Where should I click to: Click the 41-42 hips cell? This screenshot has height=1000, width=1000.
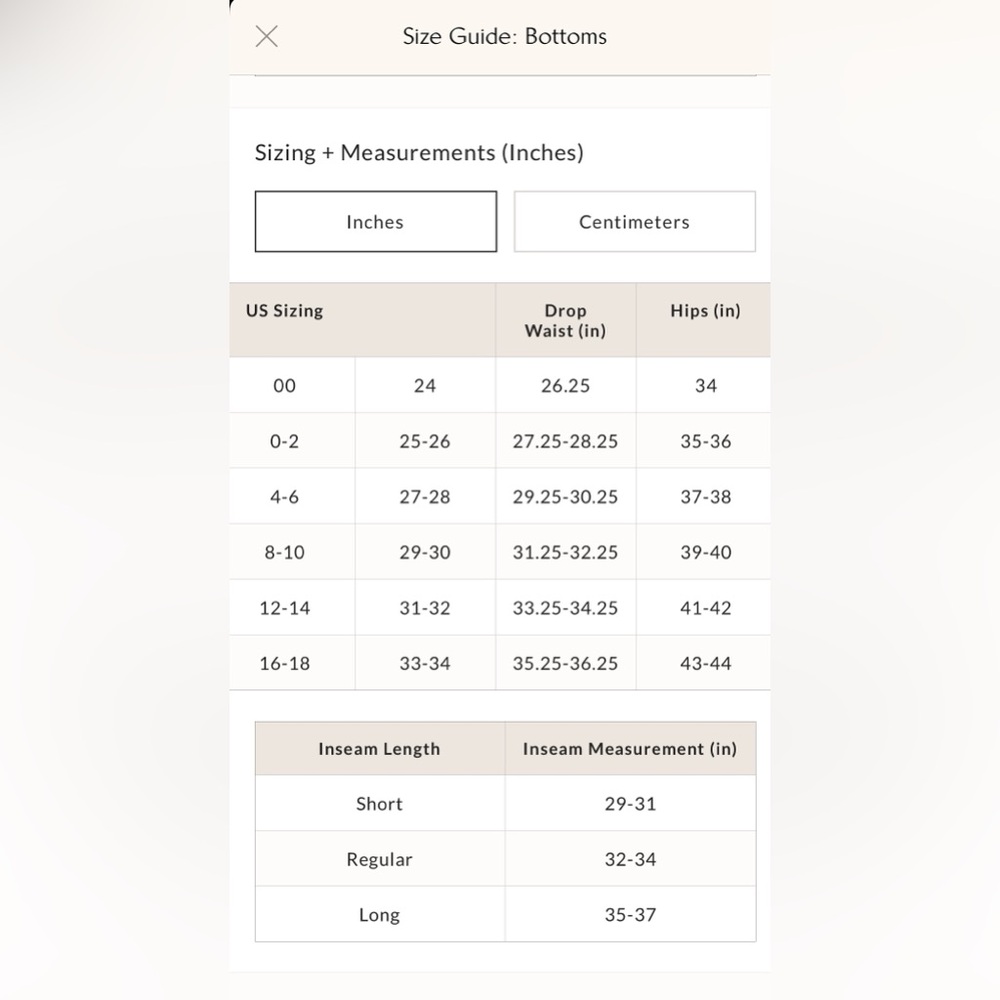tap(703, 607)
